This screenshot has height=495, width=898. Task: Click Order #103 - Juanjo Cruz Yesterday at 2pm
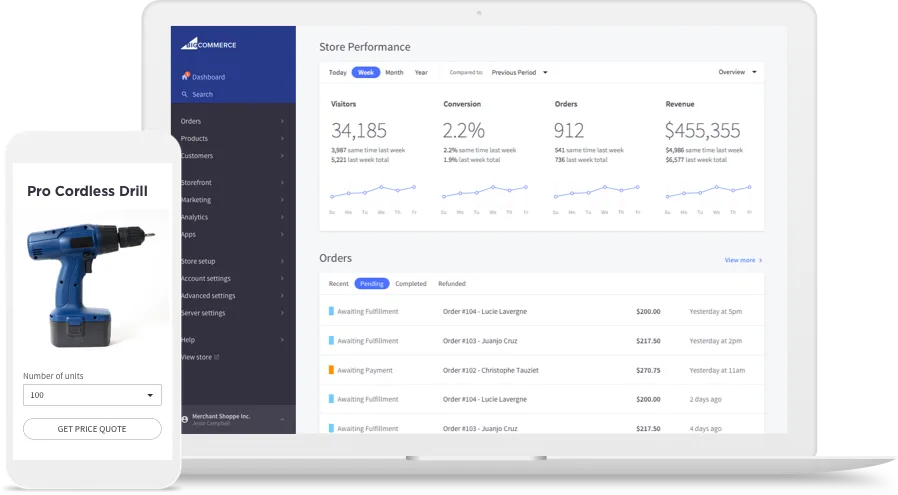[541, 340]
